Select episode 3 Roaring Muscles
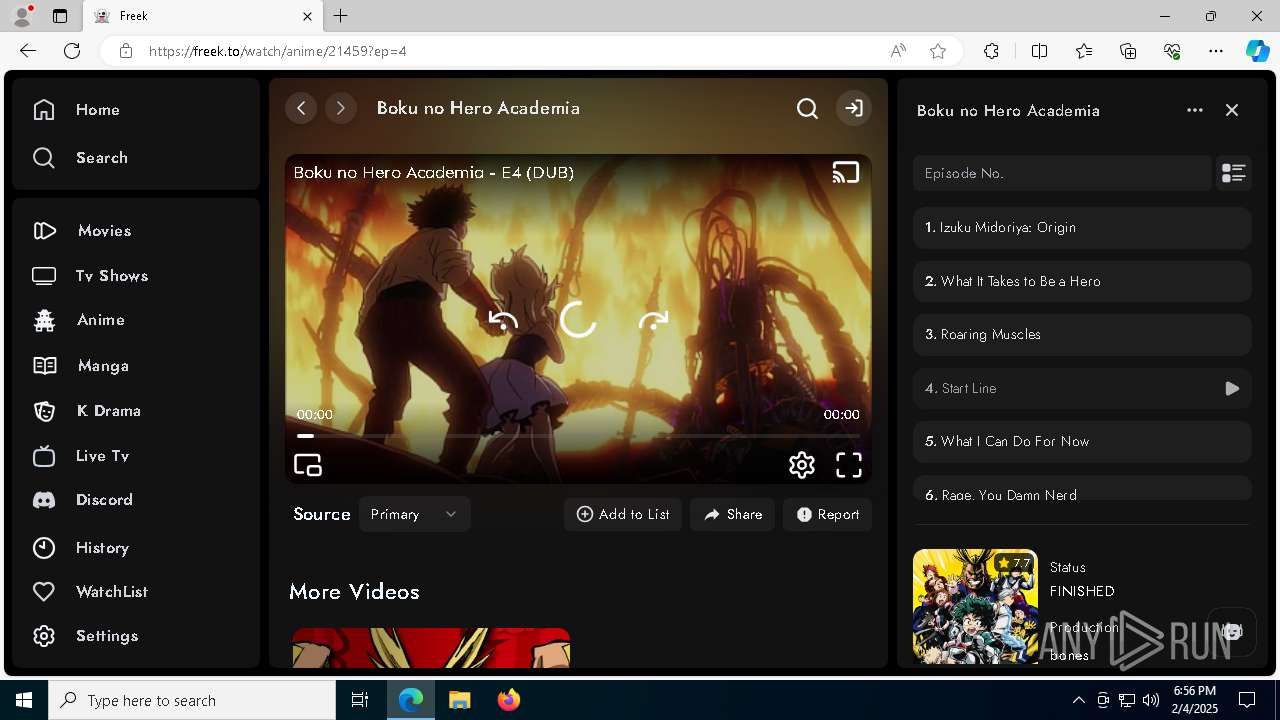Image resolution: width=1280 pixels, height=720 pixels. pyautogui.click(x=1082, y=335)
